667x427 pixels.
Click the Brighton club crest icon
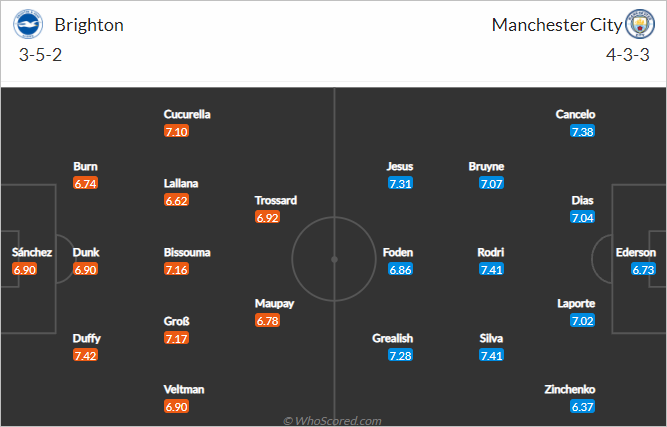[28, 24]
